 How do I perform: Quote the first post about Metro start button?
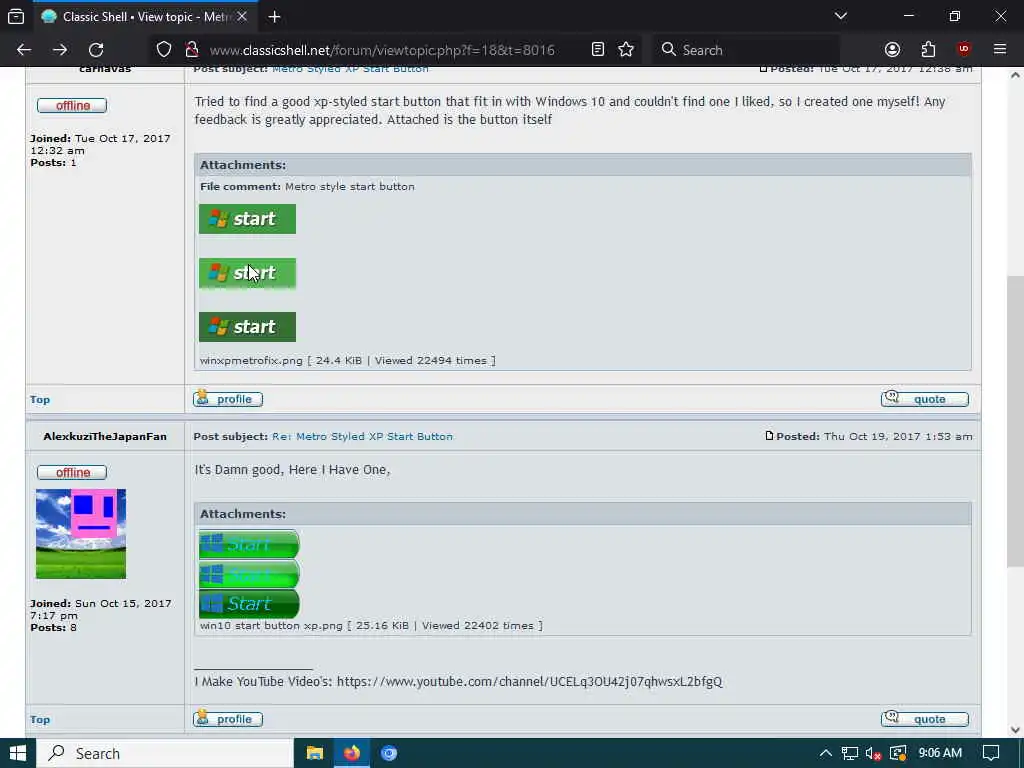(x=925, y=399)
